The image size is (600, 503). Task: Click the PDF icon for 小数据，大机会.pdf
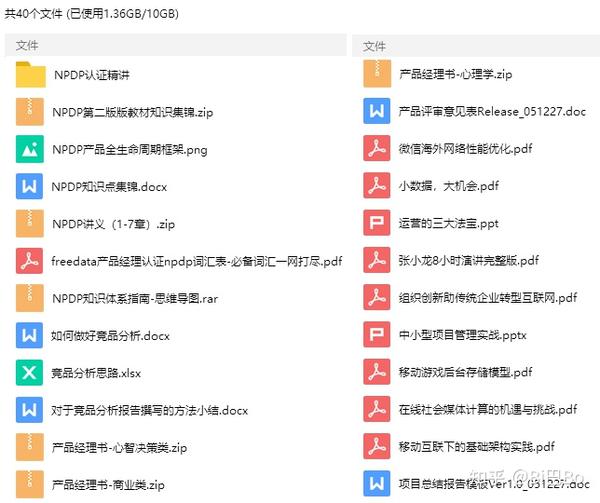[x=377, y=186]
